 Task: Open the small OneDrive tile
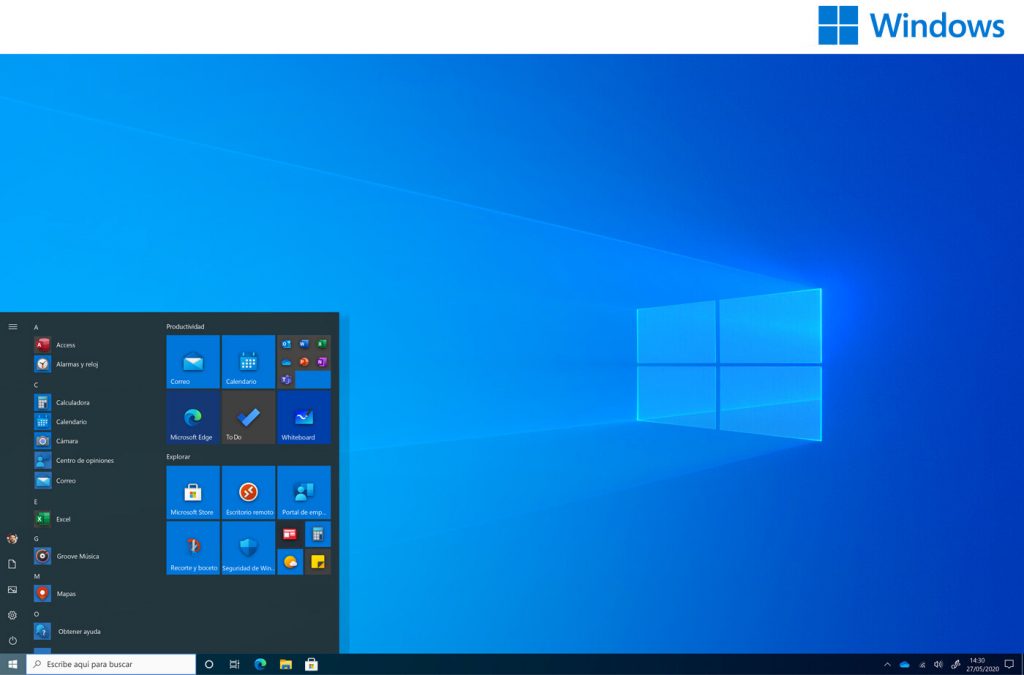[x=286, y=362]
